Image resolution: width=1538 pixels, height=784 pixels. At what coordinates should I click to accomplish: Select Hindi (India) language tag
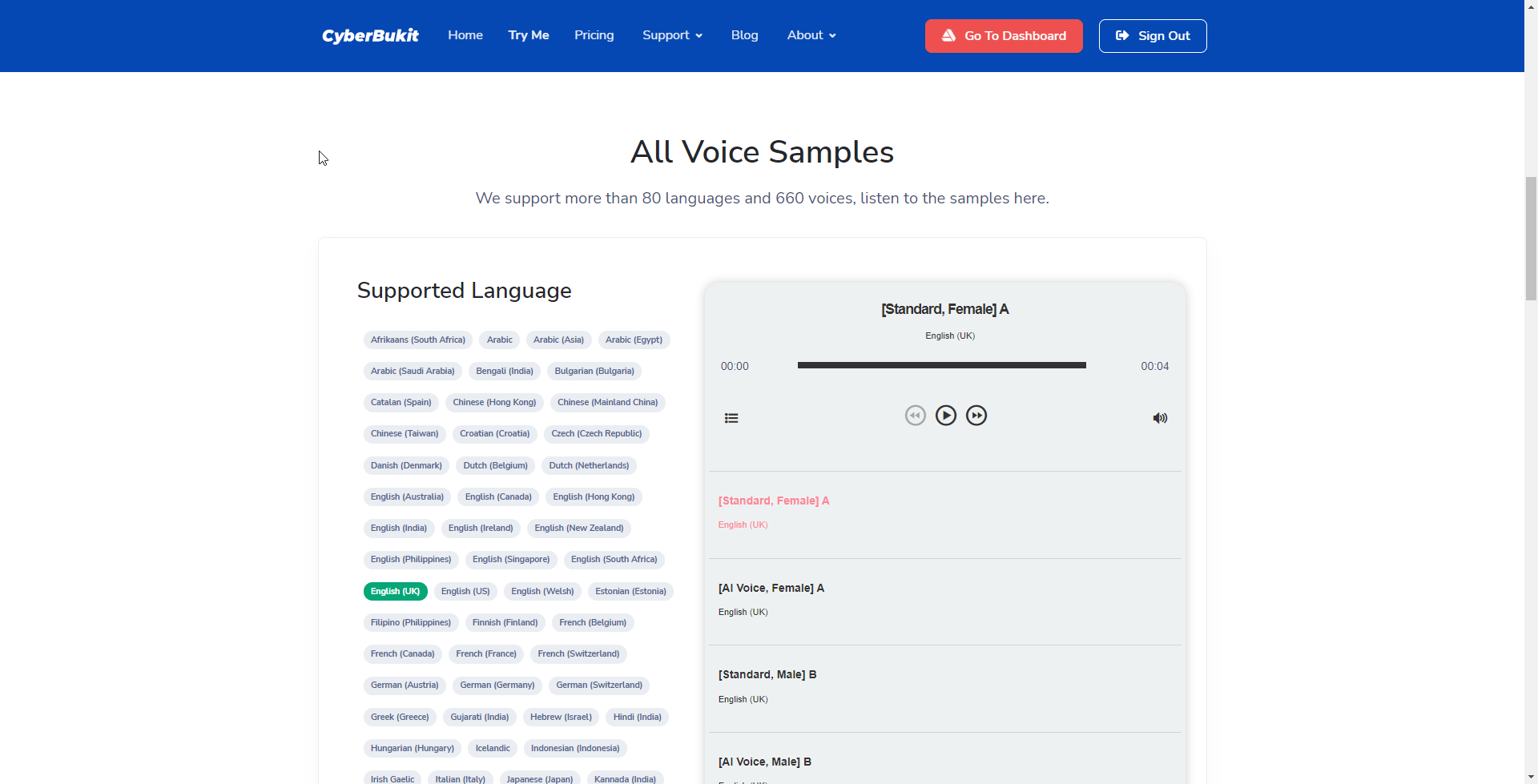point(638,717)
